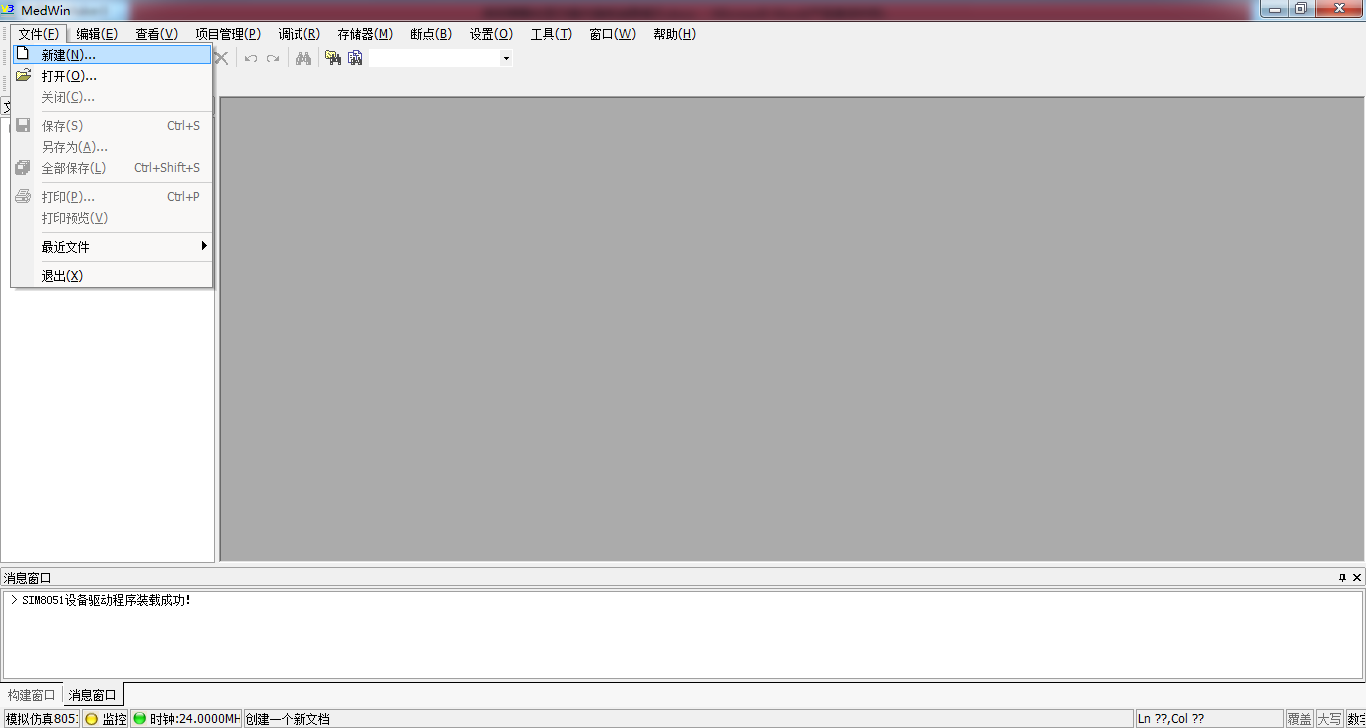Switch to the 消息窗口 tab

click(x=93, y=695)
